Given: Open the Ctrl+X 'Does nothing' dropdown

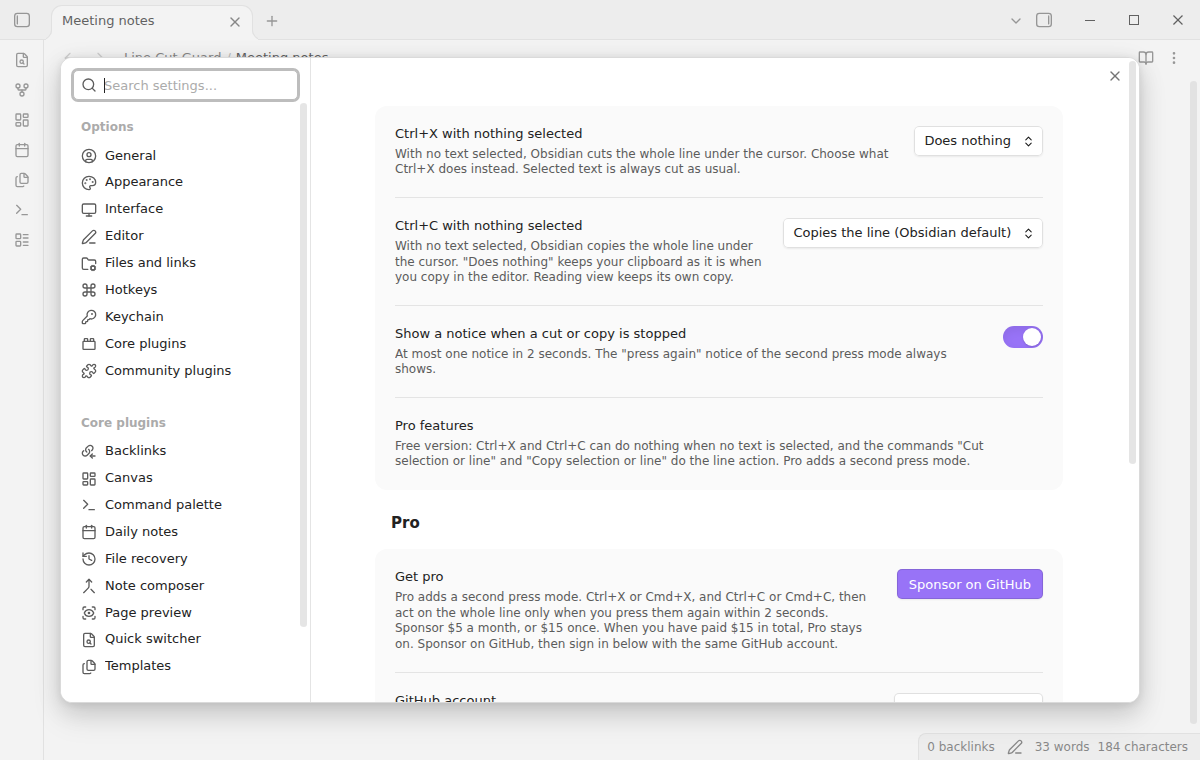Looking at the screenshot, I should (x=978, y=141).
